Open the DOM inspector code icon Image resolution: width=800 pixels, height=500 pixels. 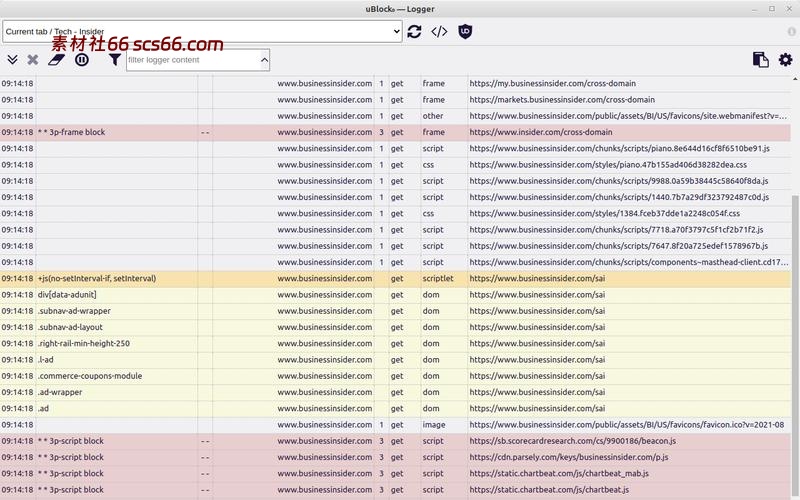[439, 32]
